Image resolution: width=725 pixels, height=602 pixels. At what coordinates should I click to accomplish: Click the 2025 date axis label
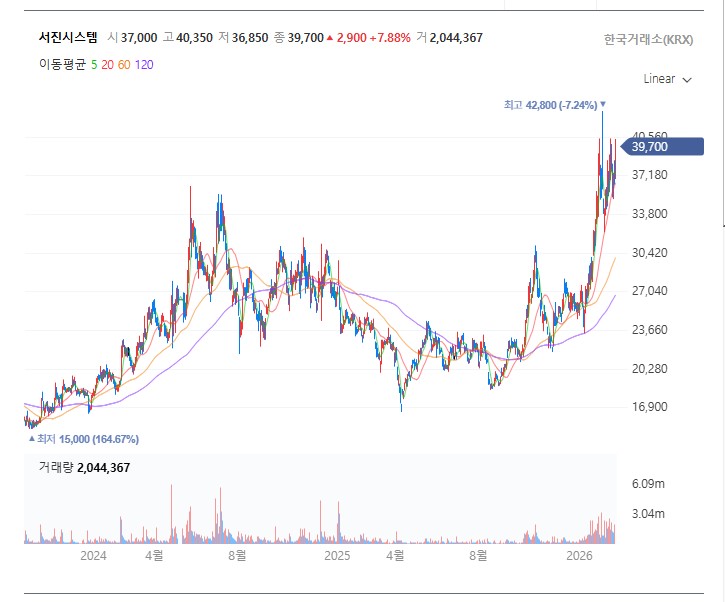pos(337,556)
